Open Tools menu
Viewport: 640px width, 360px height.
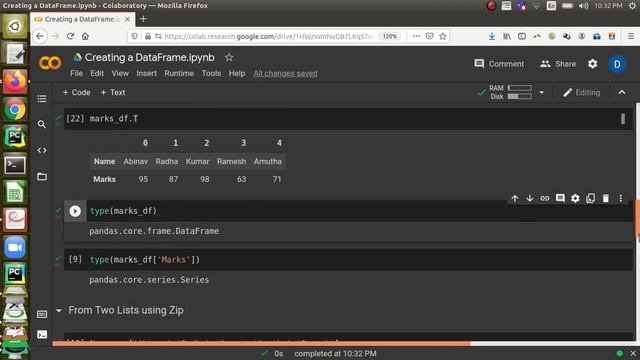tap(211, 73)
